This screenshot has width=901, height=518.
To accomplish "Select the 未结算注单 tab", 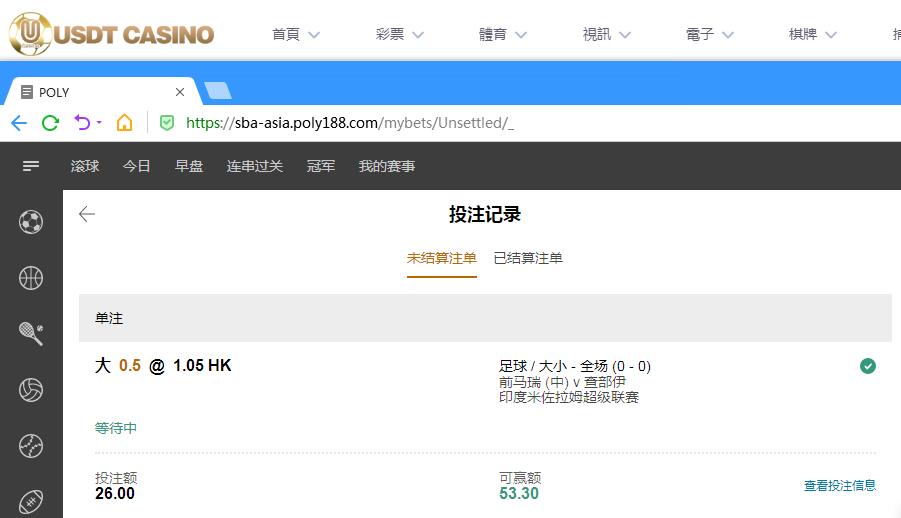I will [442, 259].
